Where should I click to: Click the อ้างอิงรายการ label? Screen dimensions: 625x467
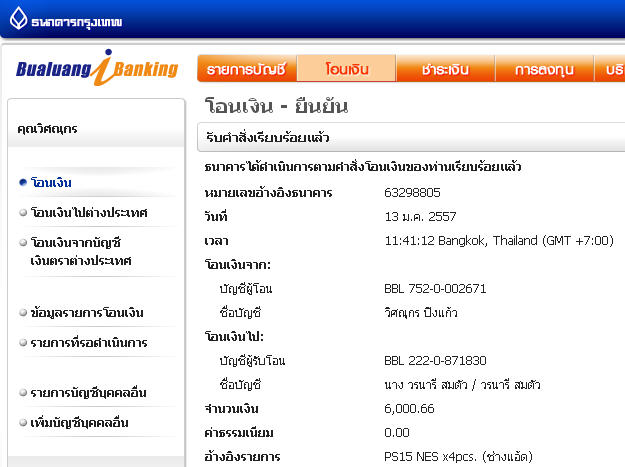[242, 457]
